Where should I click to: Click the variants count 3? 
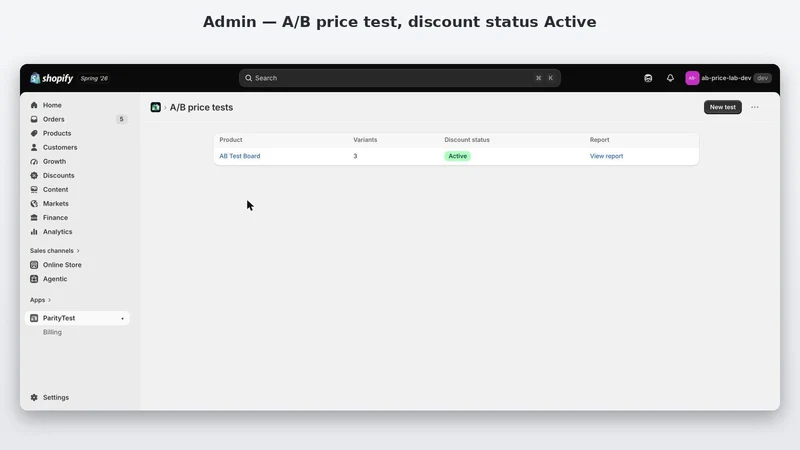pos(355,156)
